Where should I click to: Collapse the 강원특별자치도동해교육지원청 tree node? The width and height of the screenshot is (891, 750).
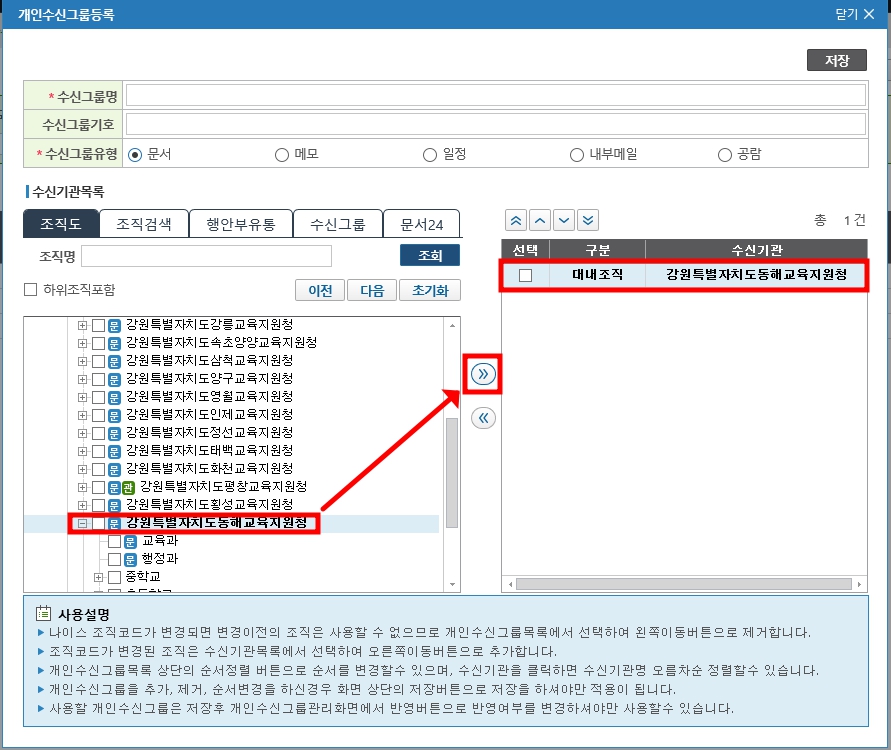[82, 523]
